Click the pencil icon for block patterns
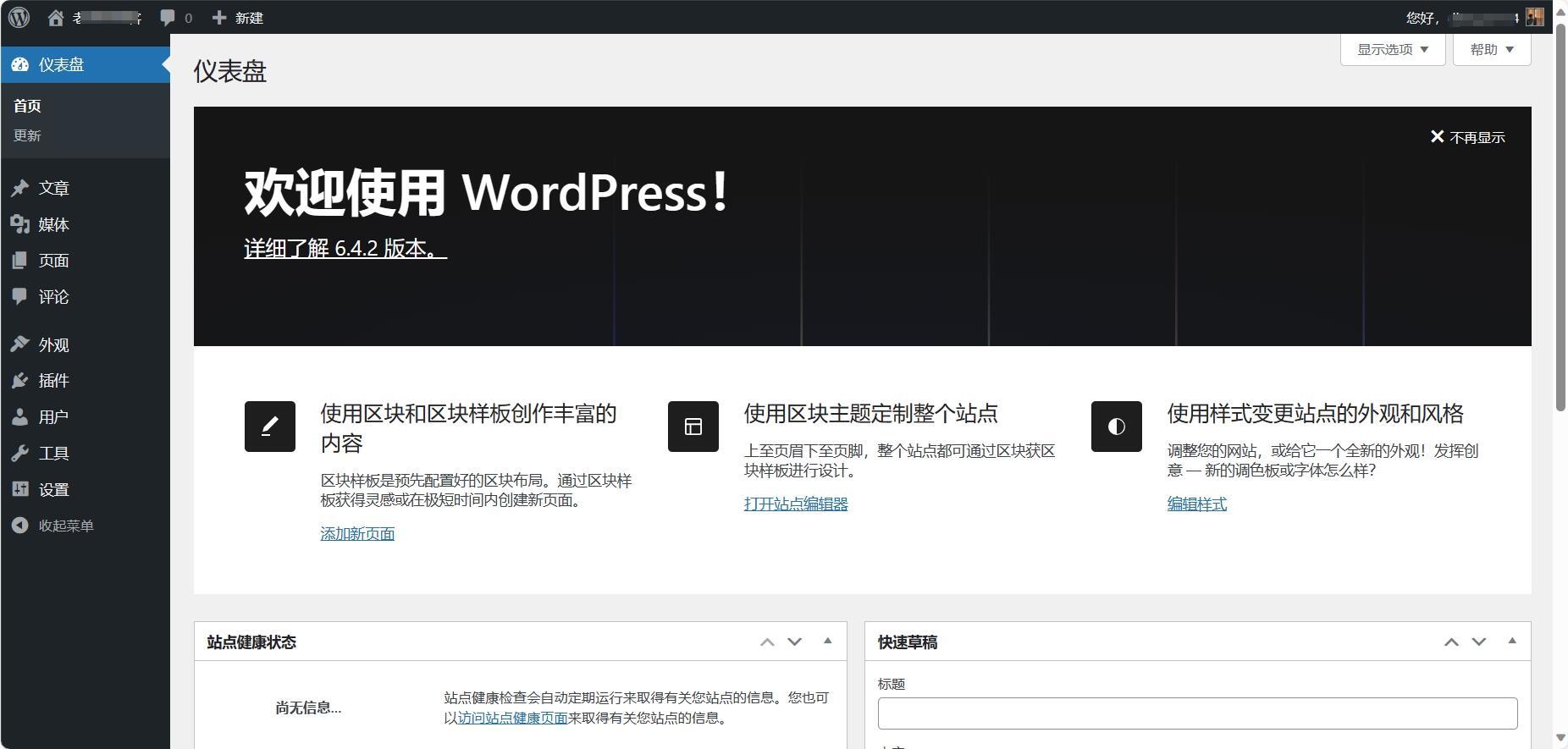Viewport: 1568px width, 749px height. (x=270, y=427)
